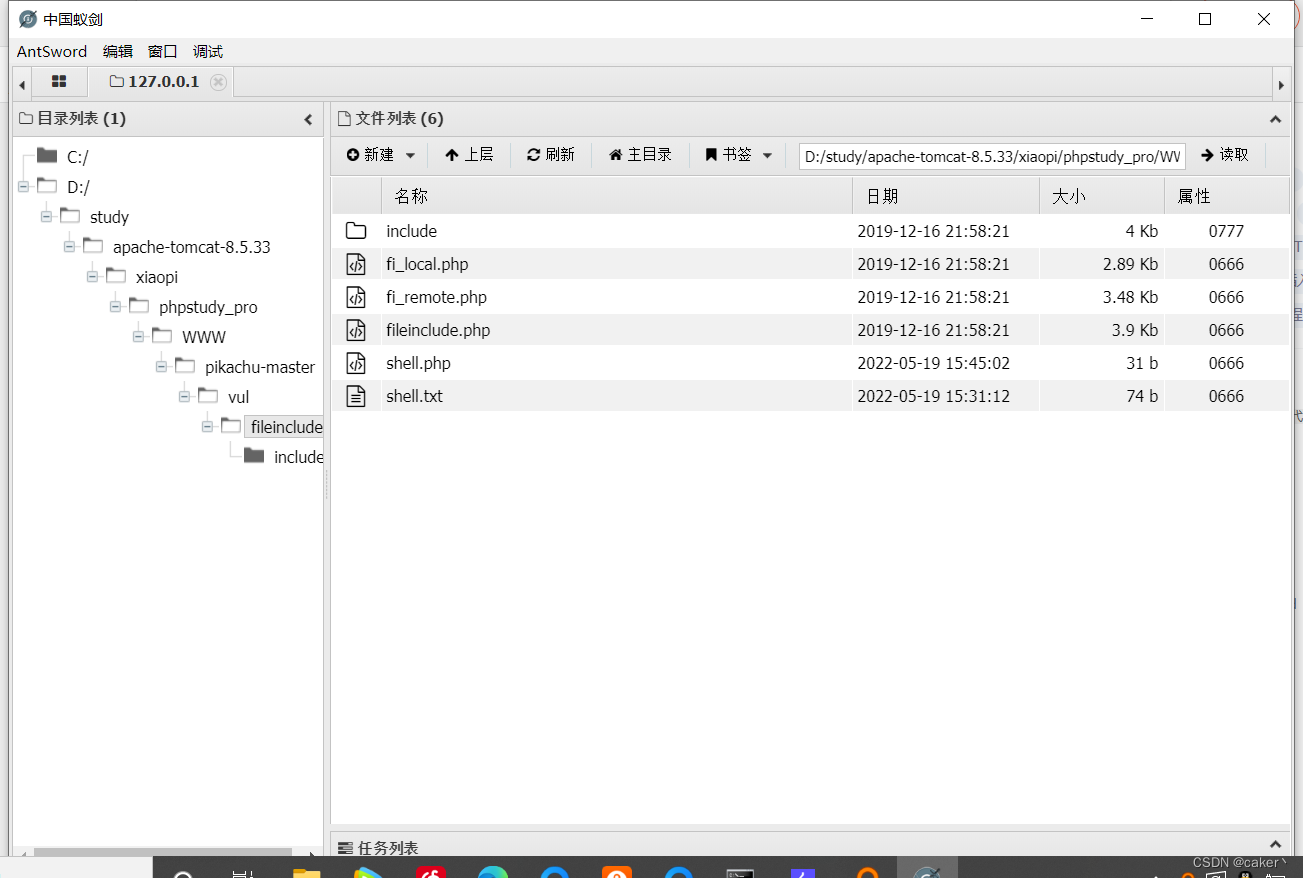1303x878 pixels.
Task: Select the file named fi_local.php
Action: point(427,264)
